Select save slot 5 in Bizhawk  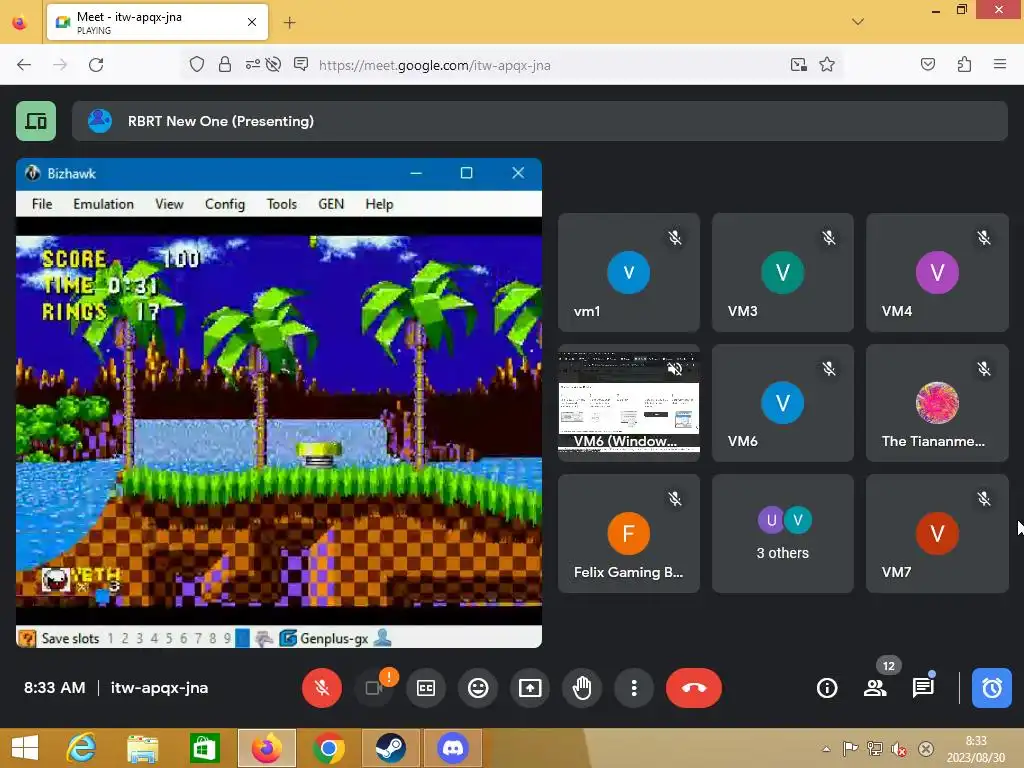(168, 638)
